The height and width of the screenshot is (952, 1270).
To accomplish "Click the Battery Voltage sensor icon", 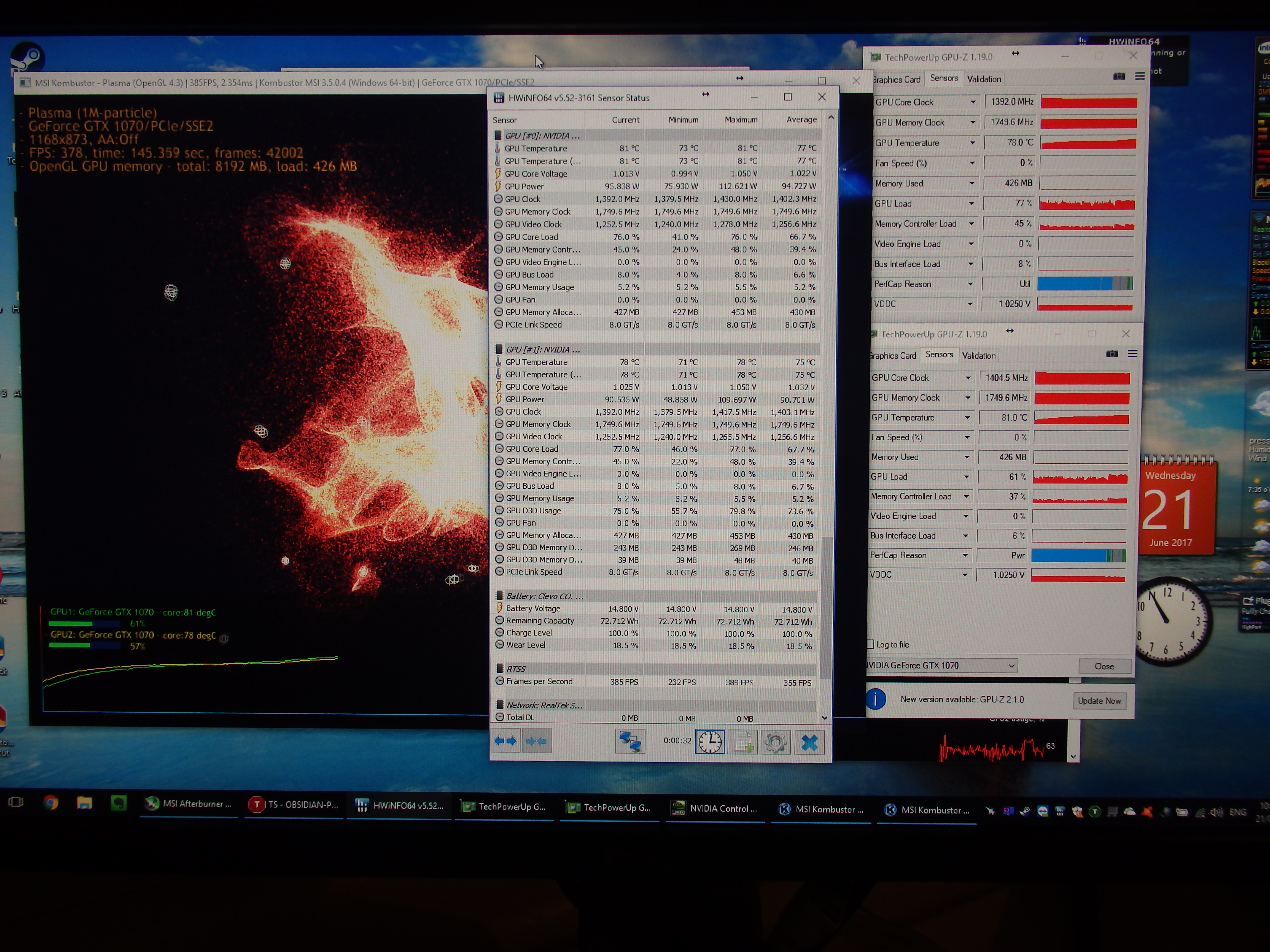I will coord(499,608).
